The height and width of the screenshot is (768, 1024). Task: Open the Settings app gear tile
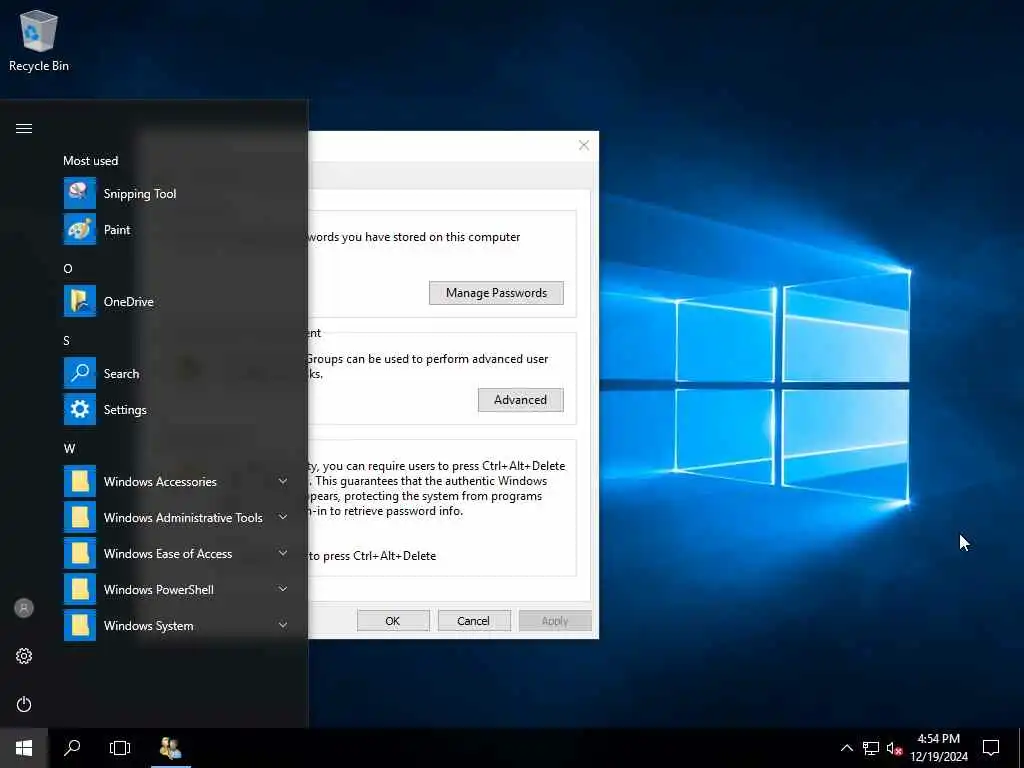pyautogui.click(x=80, y=409)
